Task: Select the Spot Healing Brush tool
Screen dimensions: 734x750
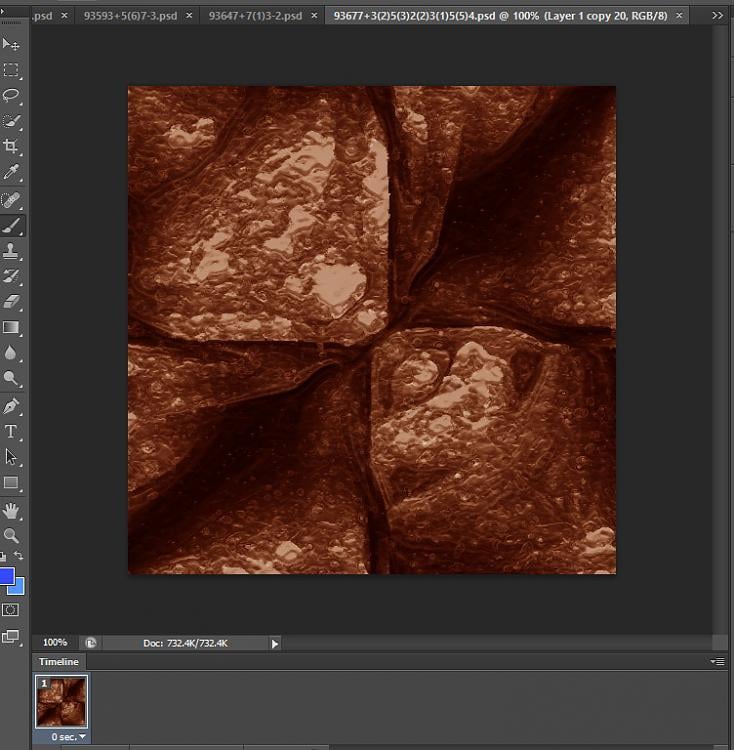Action: coord(11,200)
